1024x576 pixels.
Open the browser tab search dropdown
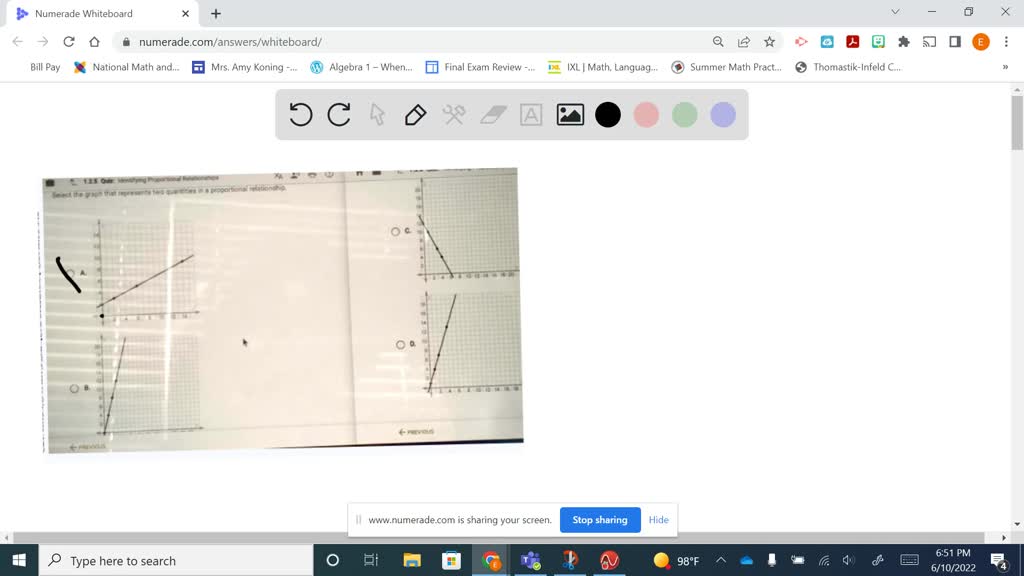(895, 13)
